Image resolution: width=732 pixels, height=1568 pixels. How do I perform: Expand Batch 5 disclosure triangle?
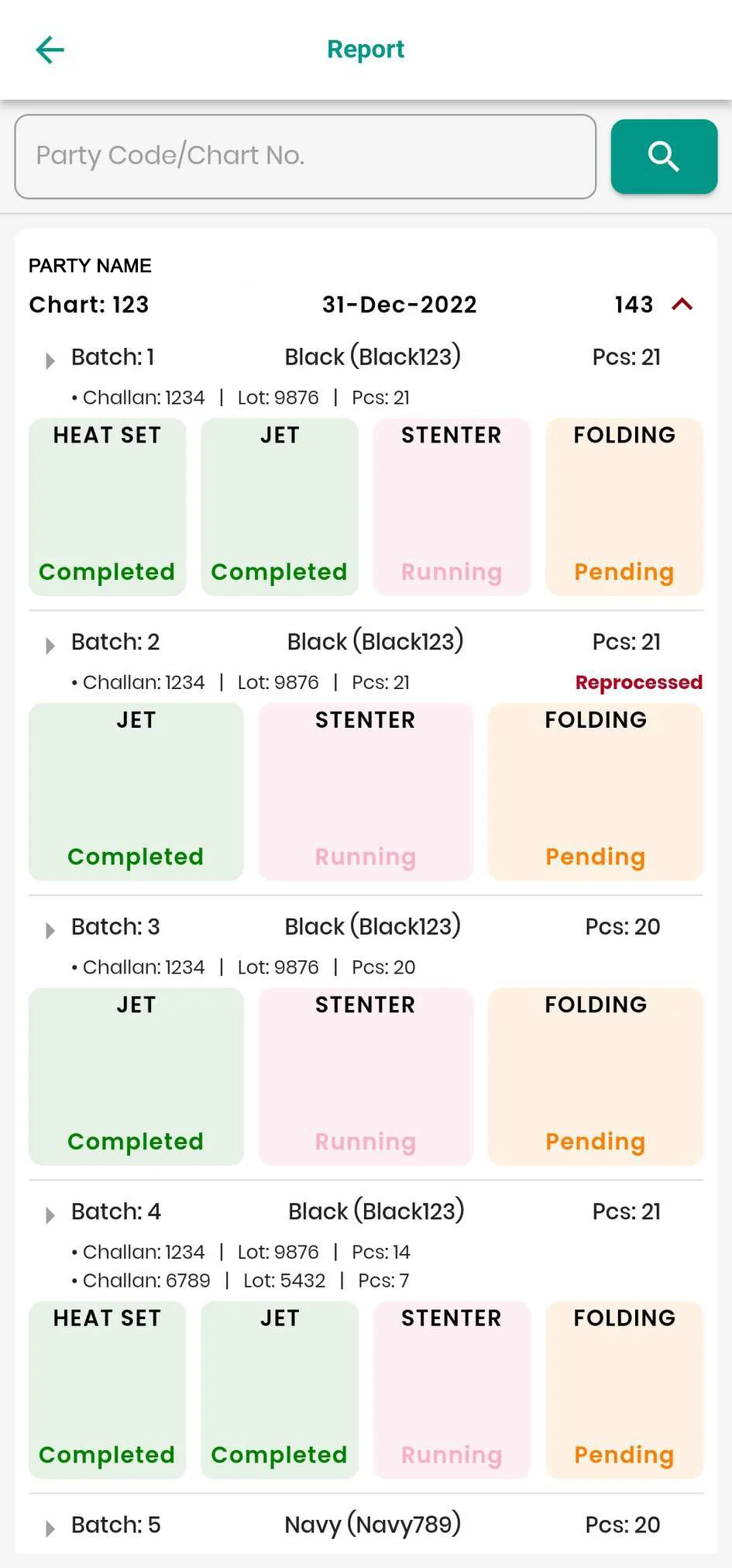pyautogui.click(x=50, y=1528)
